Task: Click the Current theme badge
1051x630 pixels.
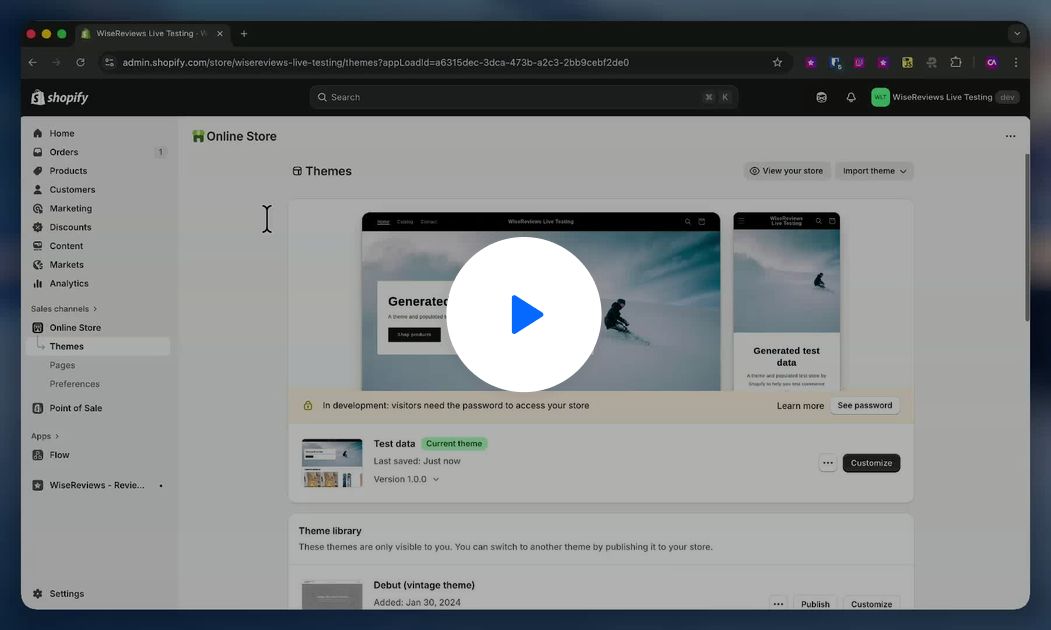Action: point(454,444)
